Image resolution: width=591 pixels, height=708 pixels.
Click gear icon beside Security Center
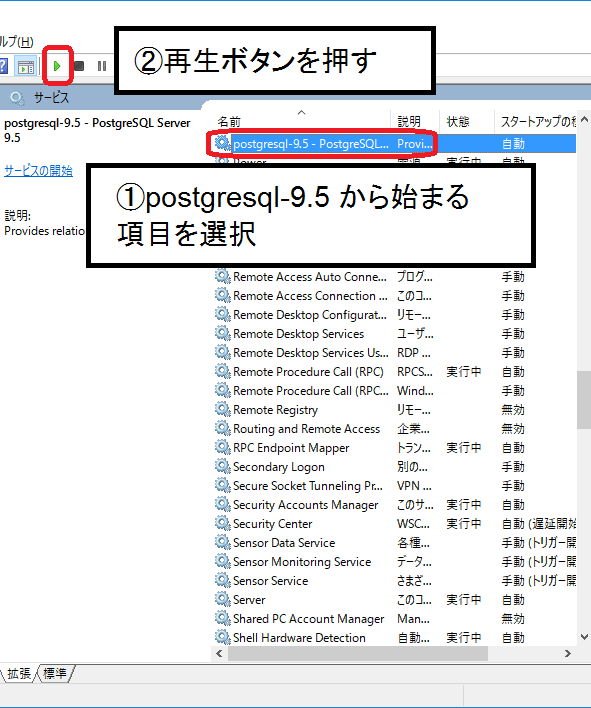pyautogui.click(x=222, y=522)
